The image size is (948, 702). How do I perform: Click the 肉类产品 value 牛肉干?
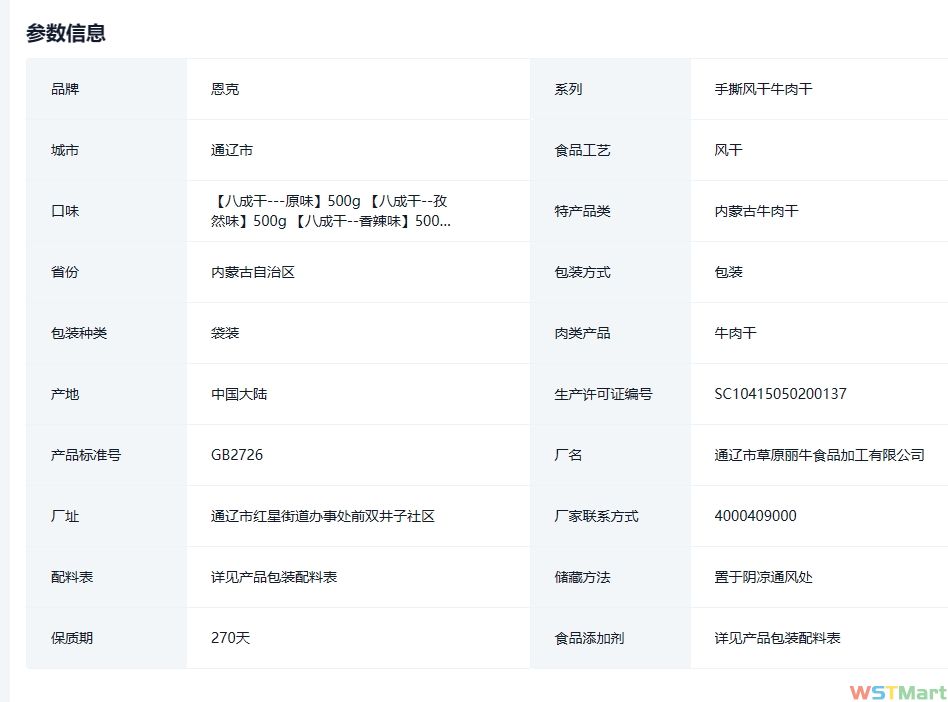(x=735, y=333)
